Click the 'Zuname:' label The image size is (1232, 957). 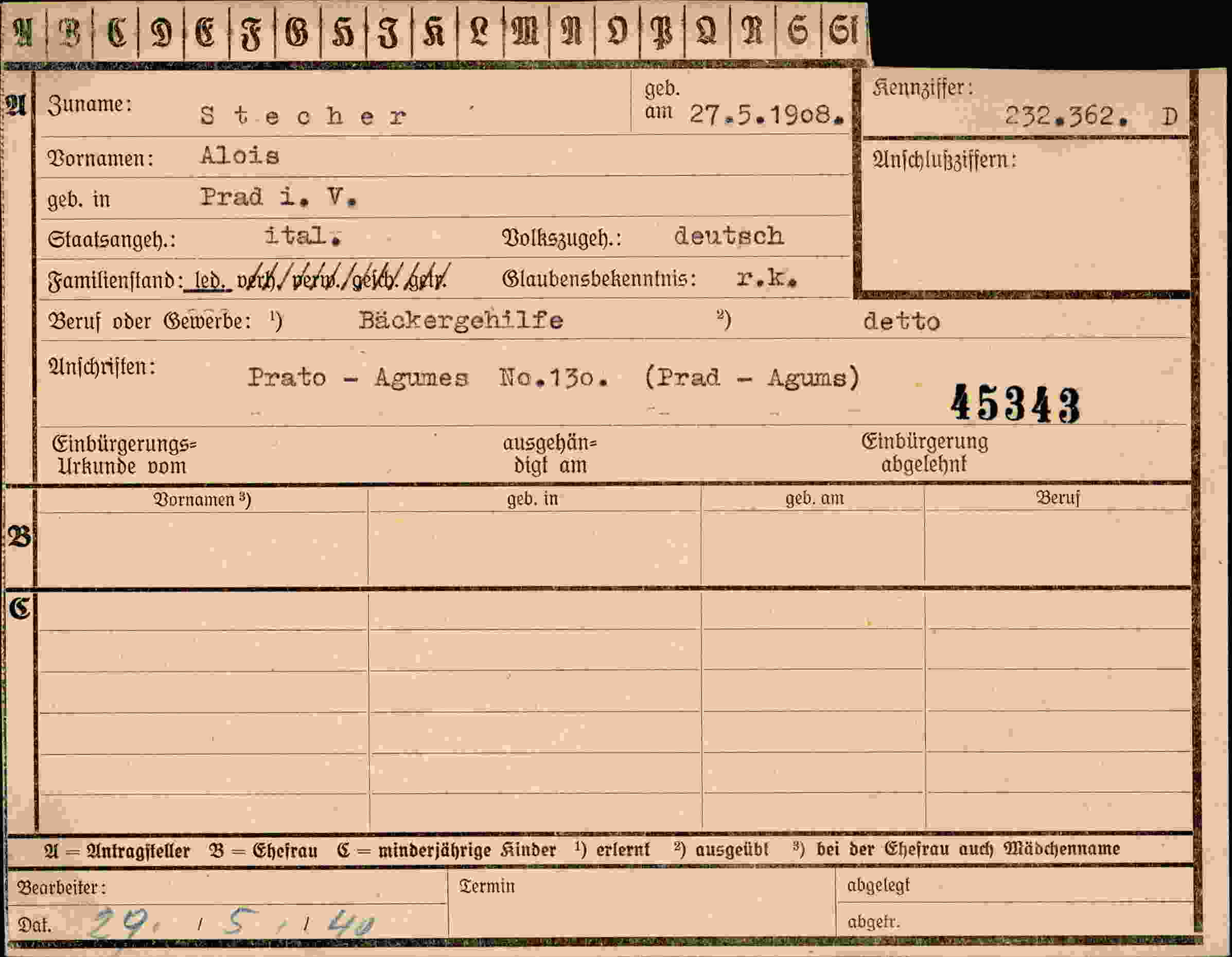[90, 105]
